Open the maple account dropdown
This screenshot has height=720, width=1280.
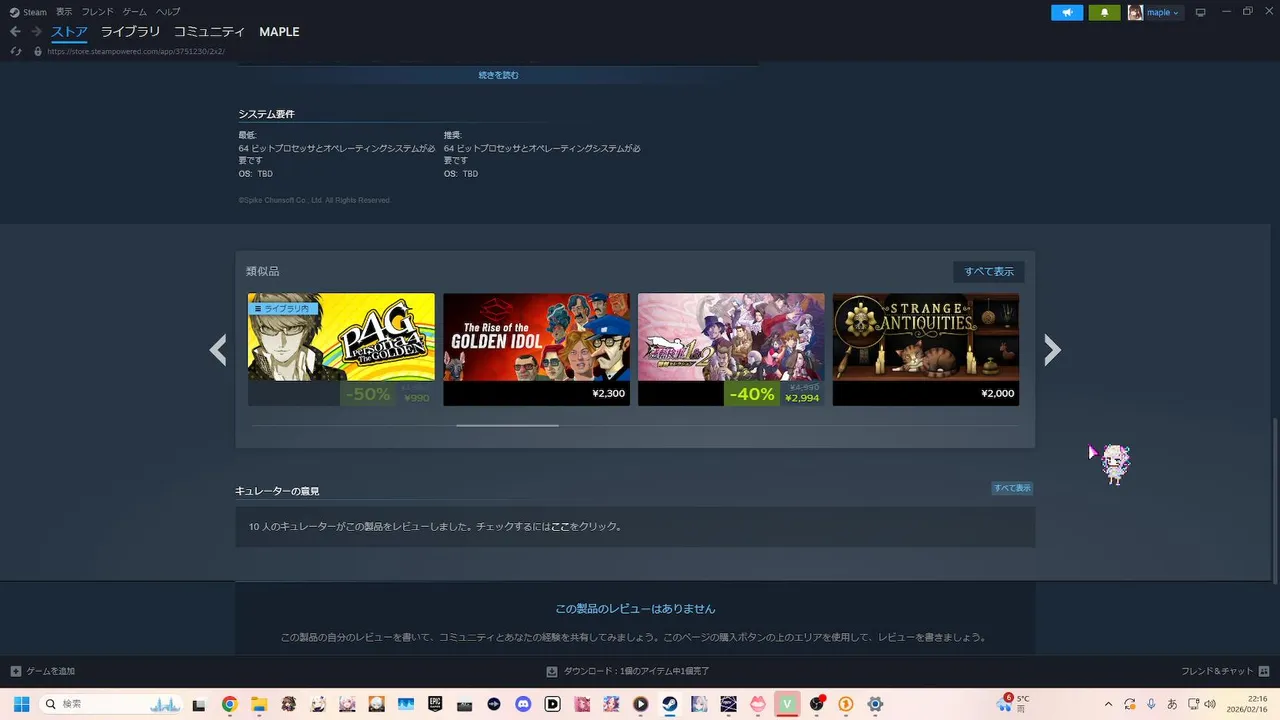pyautogui.click(x=1154, y=12)
